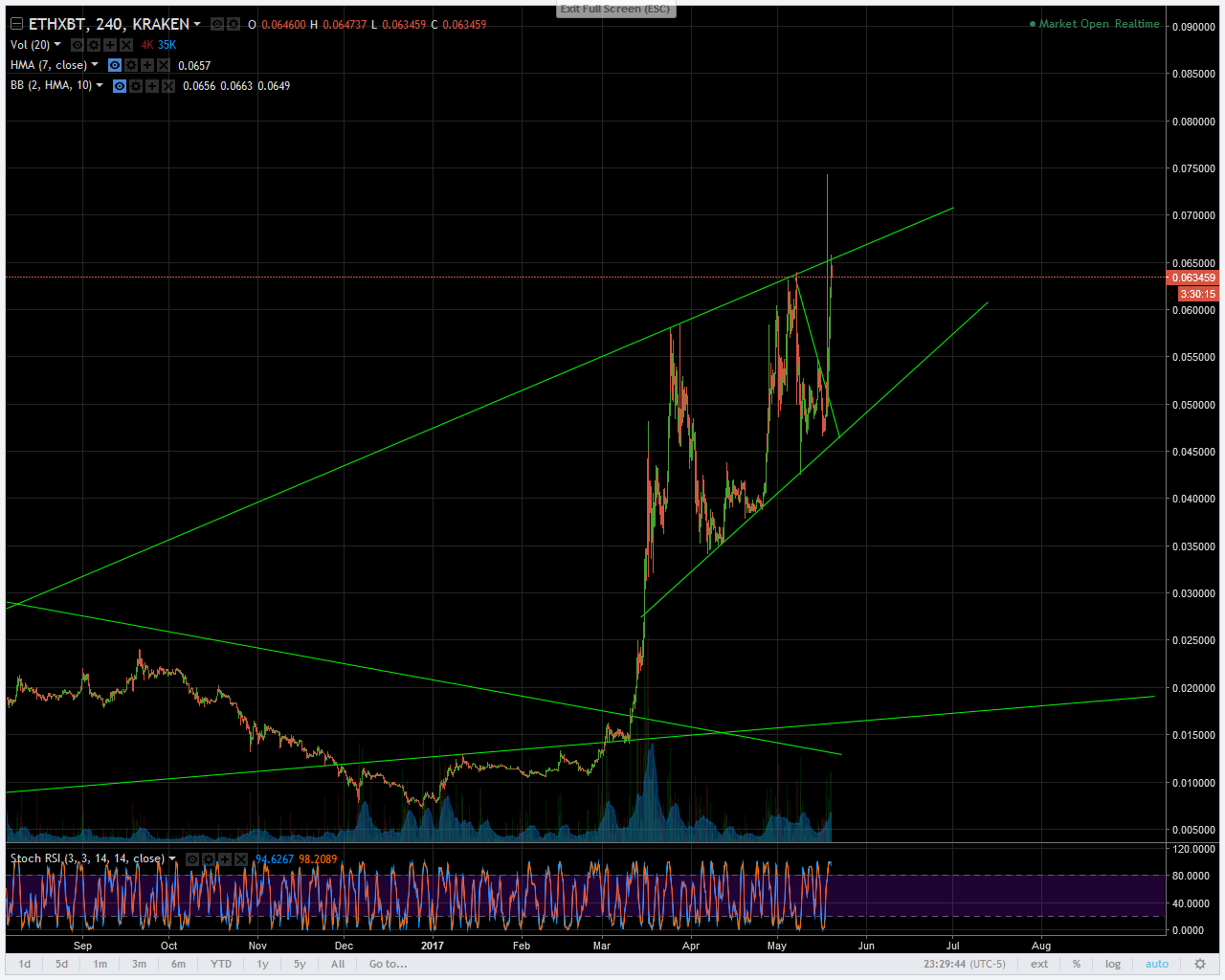The image size is (1225, 980).
Task: Click the 3:30:15 bar countdown label
Action: pos(1198,294)
